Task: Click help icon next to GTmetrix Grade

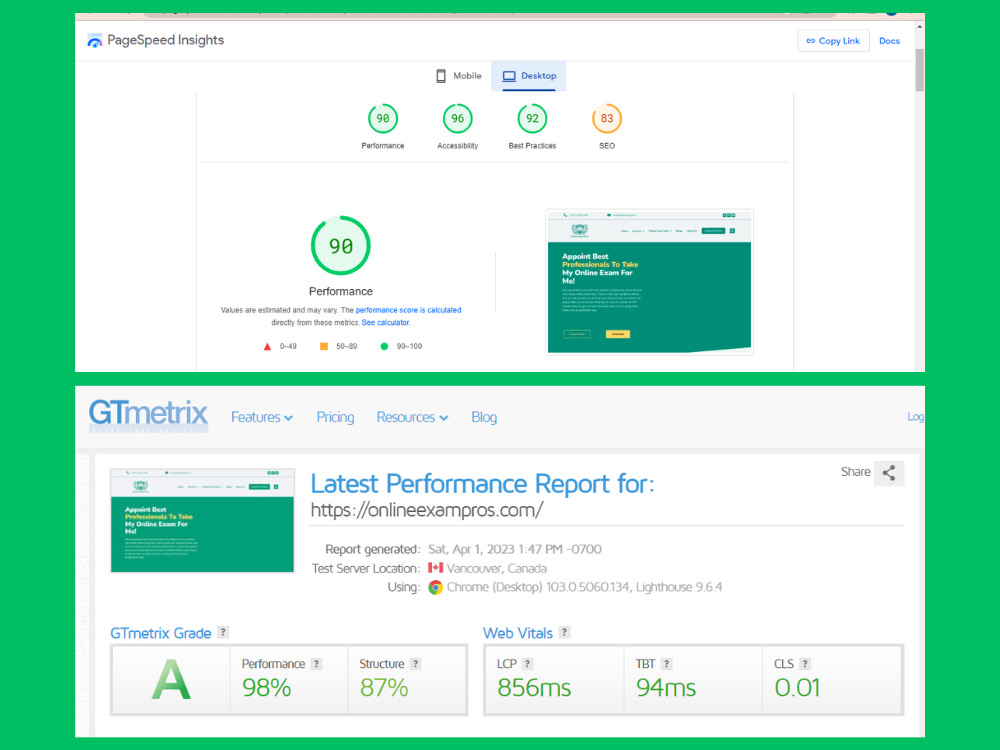Action: [x=223, y=632]
